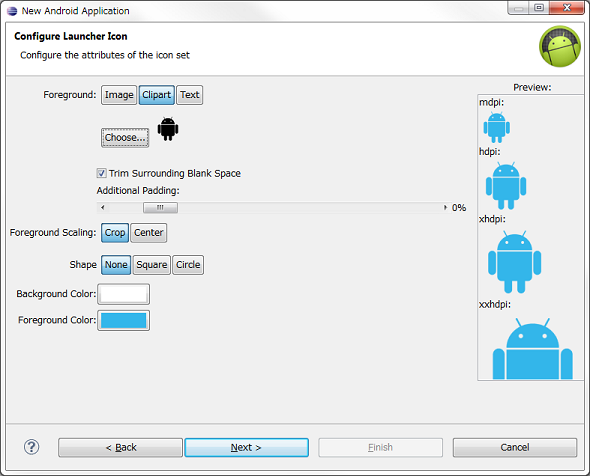The height and width of the screenshot is (476, 590).
Task: Open the Background Color picker swatch
Action: [x=123, y=294]
